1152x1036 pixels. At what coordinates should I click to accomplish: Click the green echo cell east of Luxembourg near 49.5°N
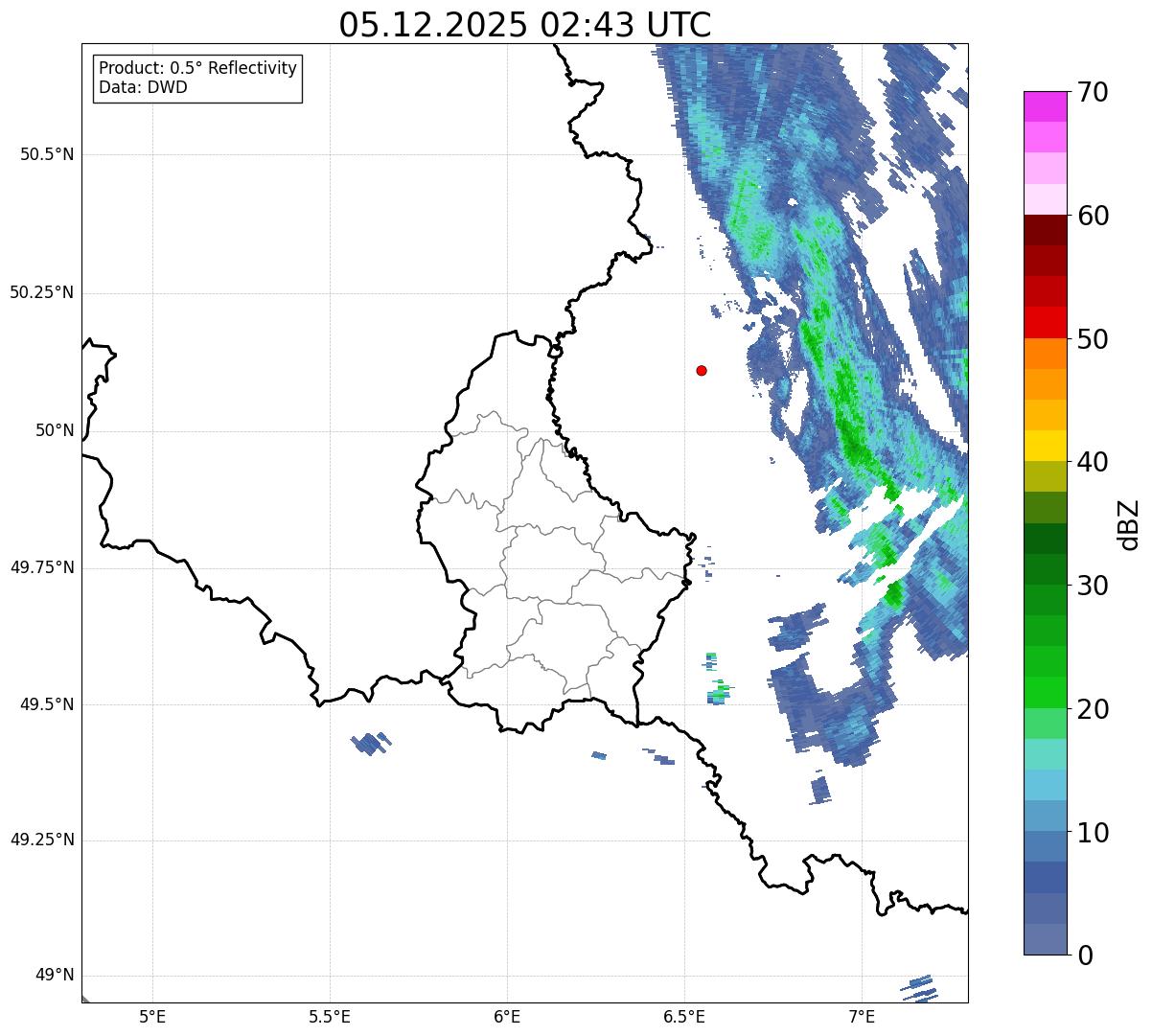[x=719, y=691]
